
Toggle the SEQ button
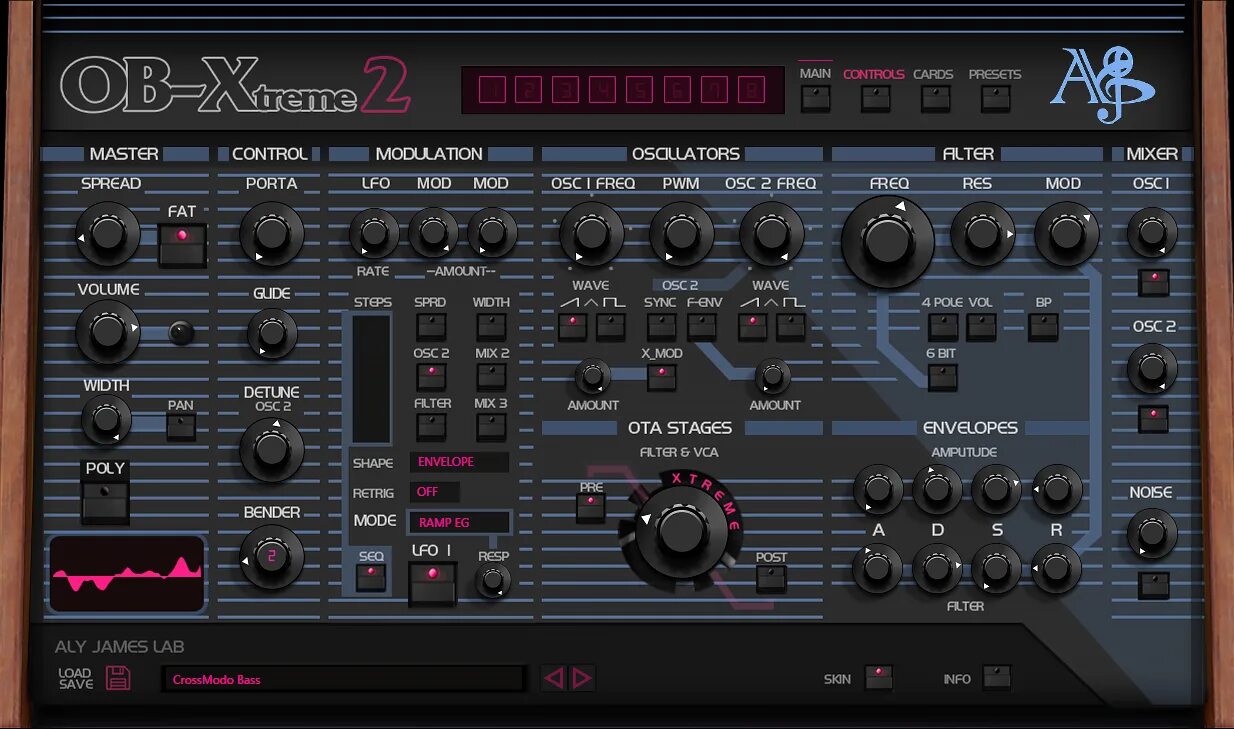coord(371,577)
